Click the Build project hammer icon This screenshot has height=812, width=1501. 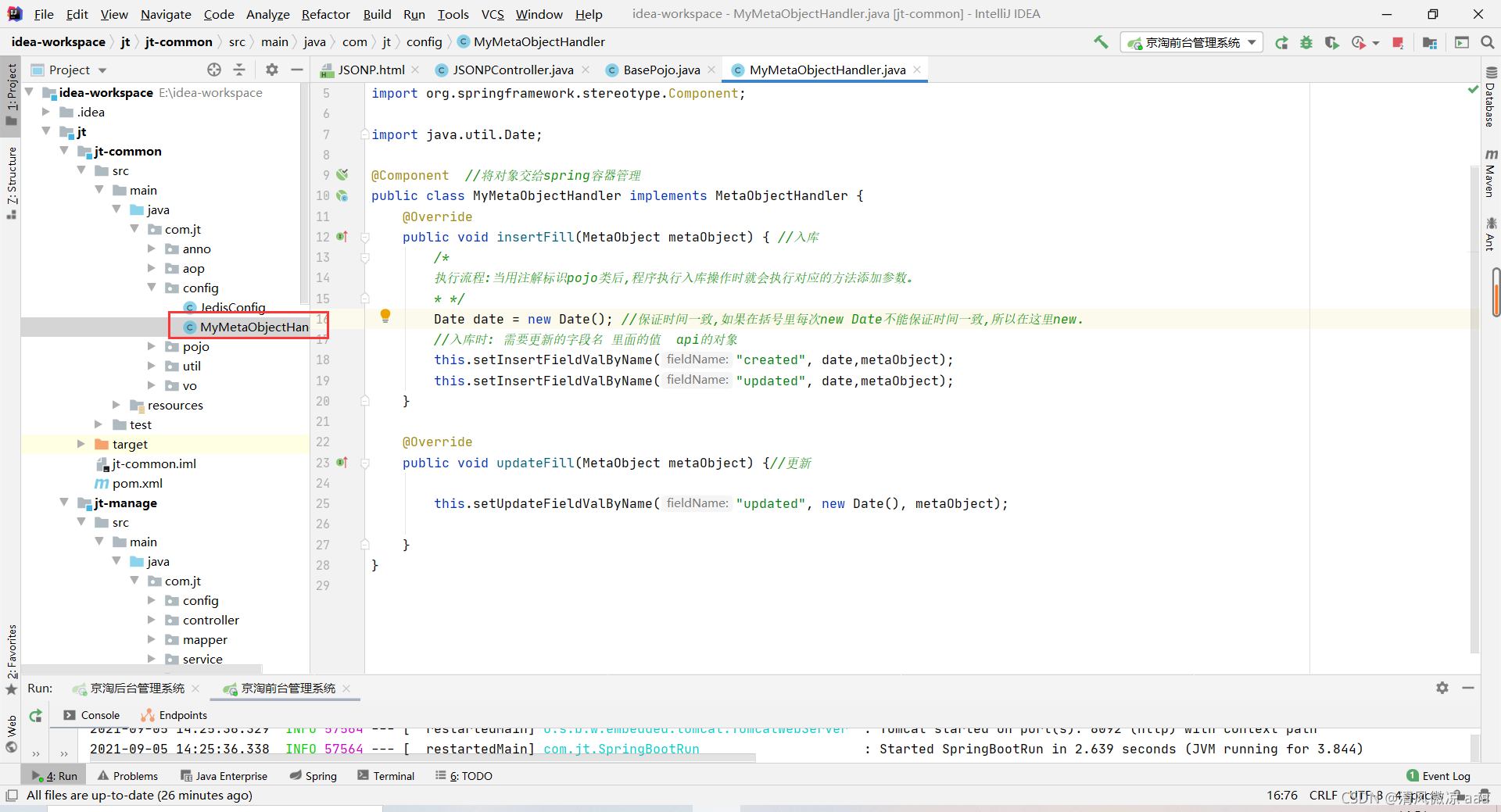[x=1101, y=42]
